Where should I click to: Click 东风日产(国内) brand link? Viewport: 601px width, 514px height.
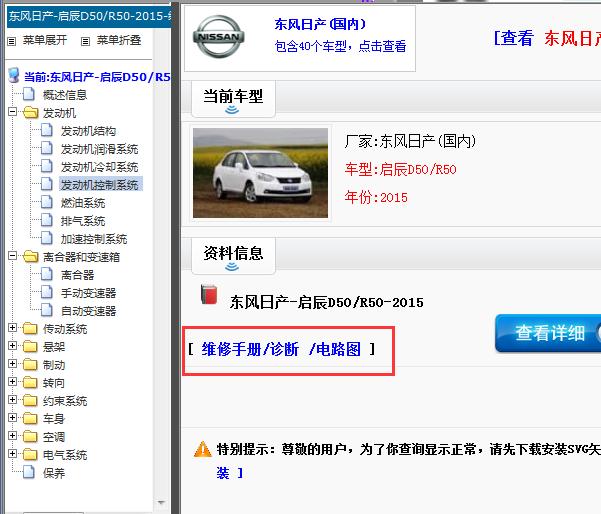point(320,24)
